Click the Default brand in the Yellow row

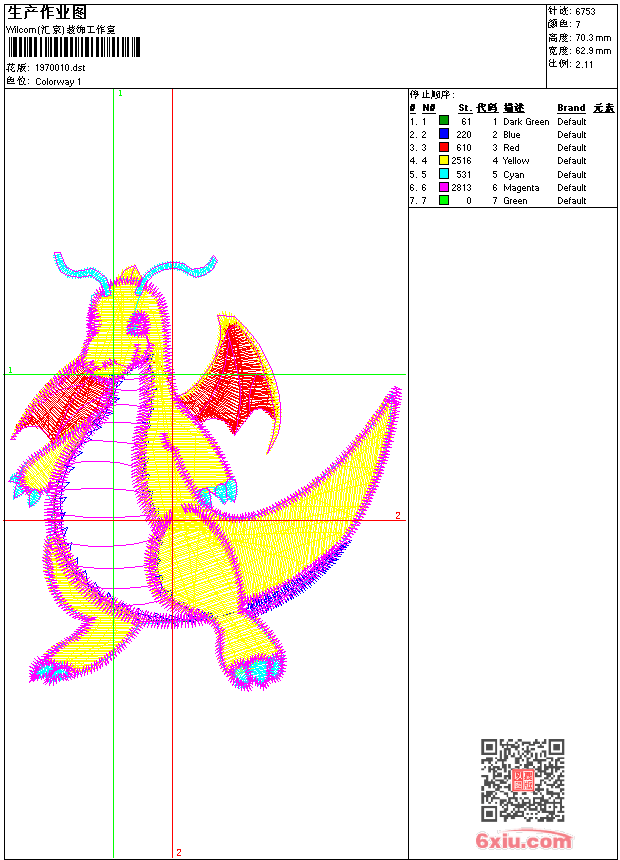tap(572, 161)
